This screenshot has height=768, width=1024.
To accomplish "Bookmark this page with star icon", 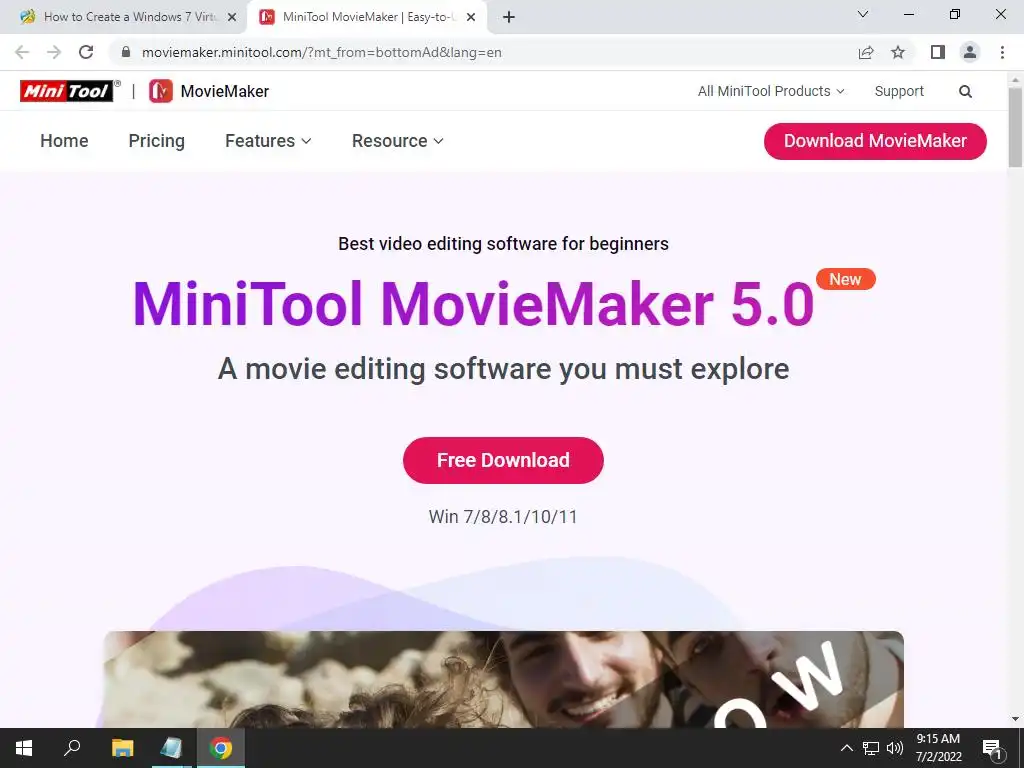I will (x=898, y=52).
